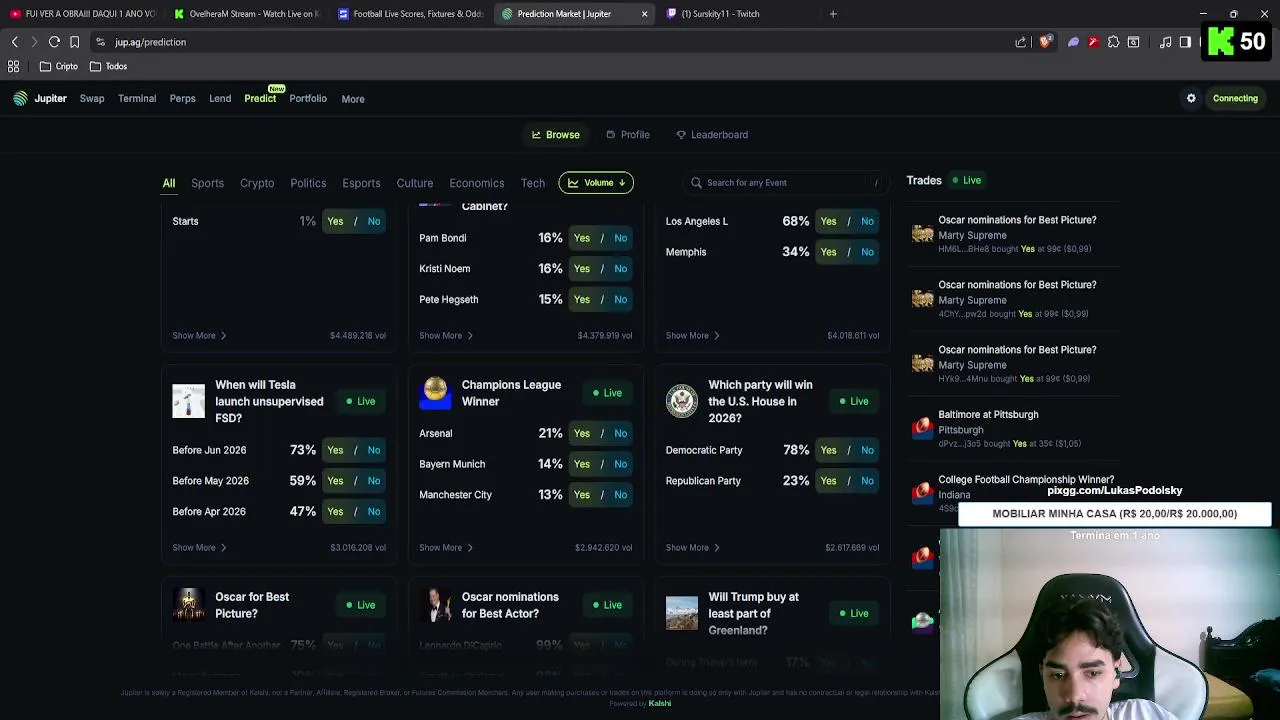Close the Prediction Market Jupiter tab

(x=644, y=14)
